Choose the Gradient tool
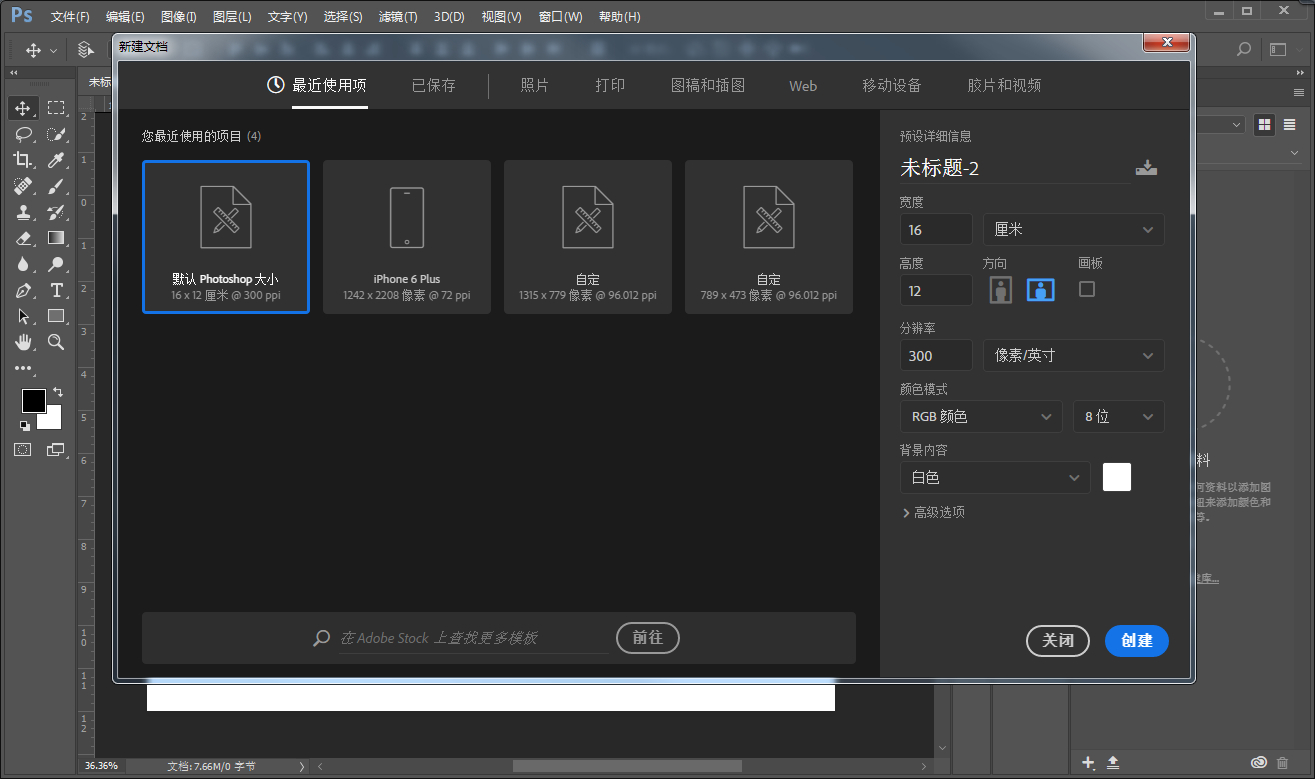 pos(56,238)
